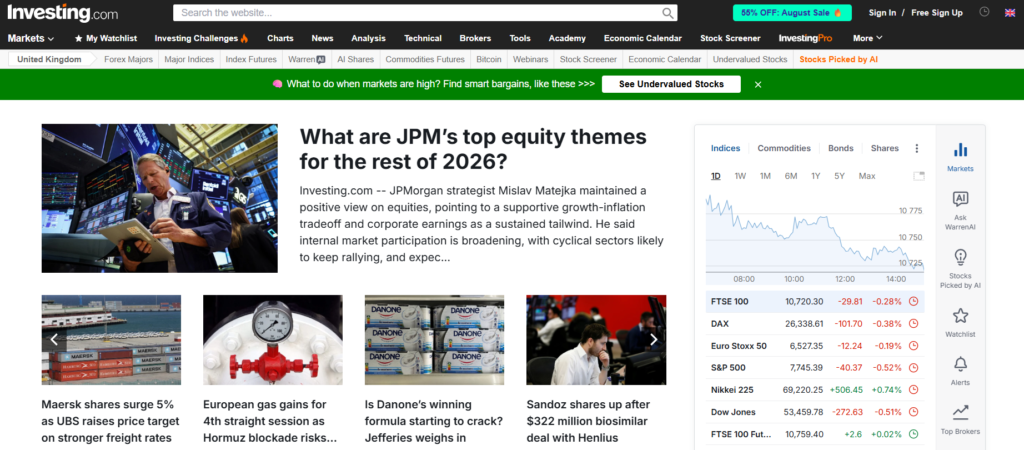This screenshot has height=450, width=1024.
Task: Open My Watchlist star link
Action: click(x=106, y=39)
